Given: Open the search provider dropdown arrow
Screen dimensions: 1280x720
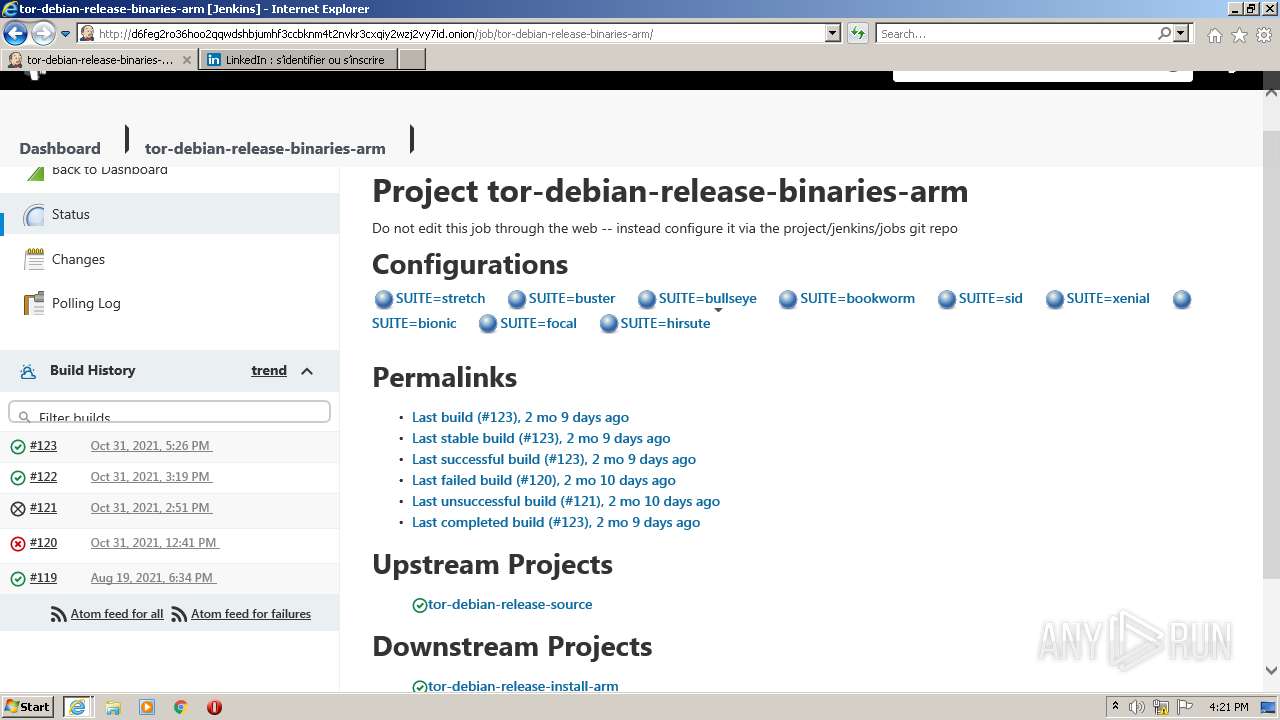Looking at the screenshot, I should click(1181, 34).
